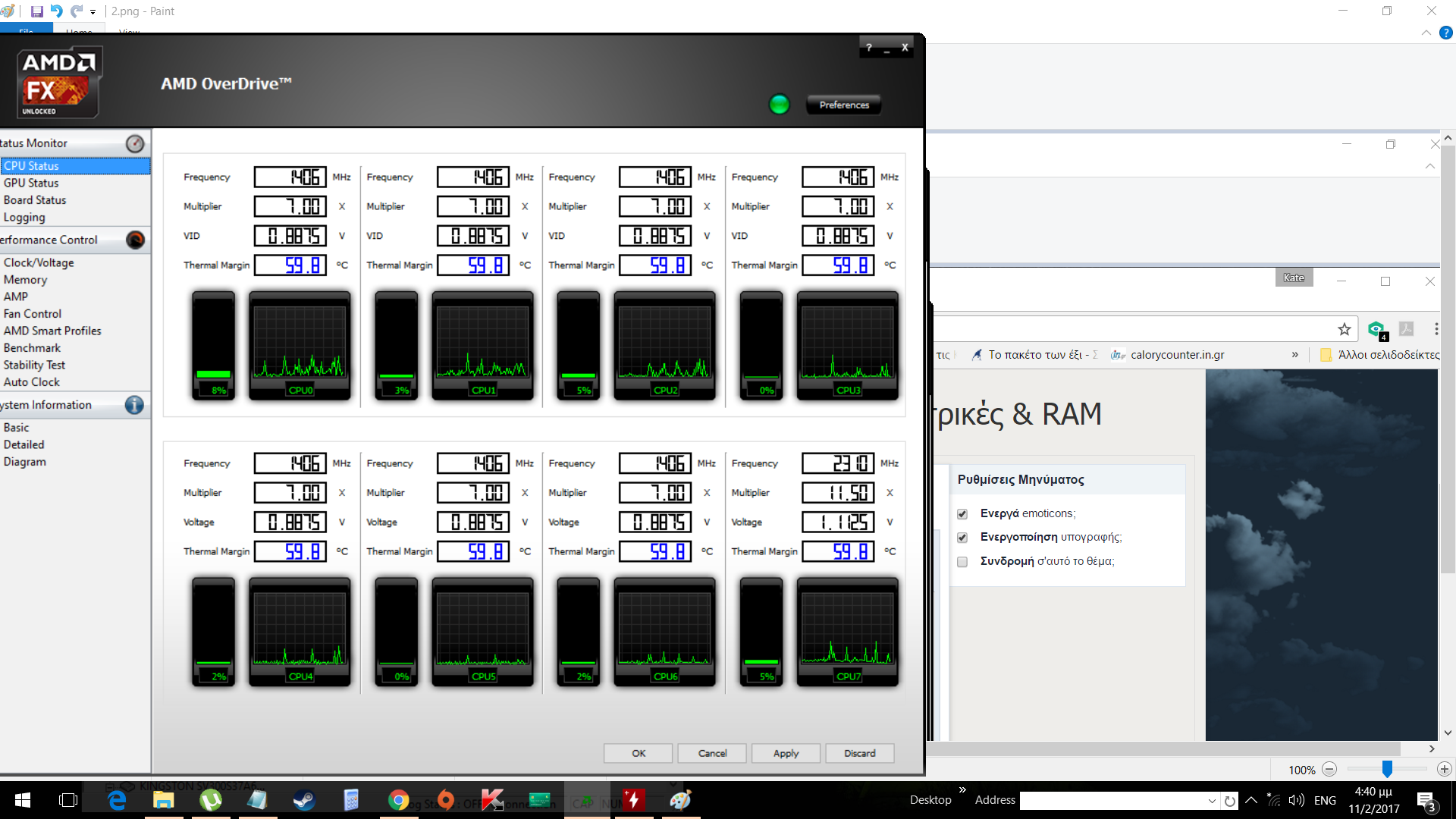Click the Paint redo arrow
The width and height of the screenshot is (1456, 819).
coord(77,11)
